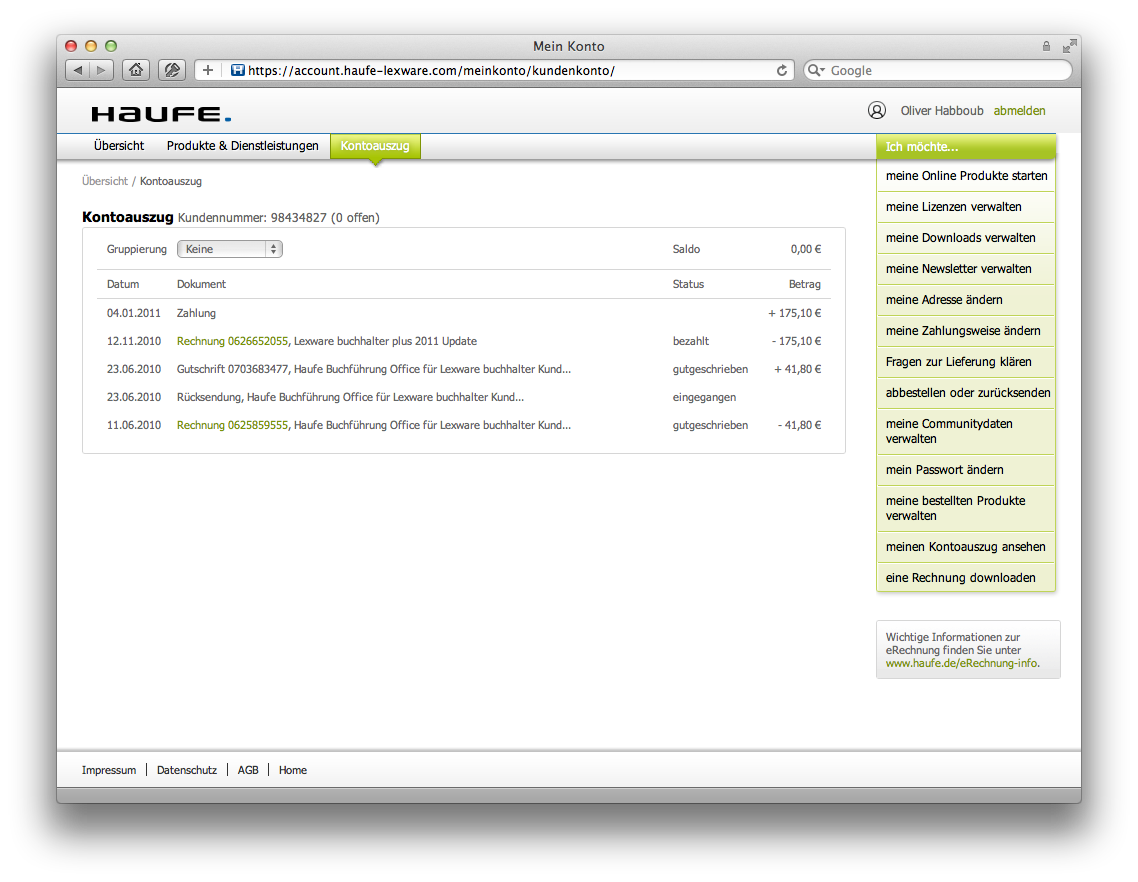Viewport: 1138px width, 882px height.
Task: Click the Betrag column header
Action: 805,285
